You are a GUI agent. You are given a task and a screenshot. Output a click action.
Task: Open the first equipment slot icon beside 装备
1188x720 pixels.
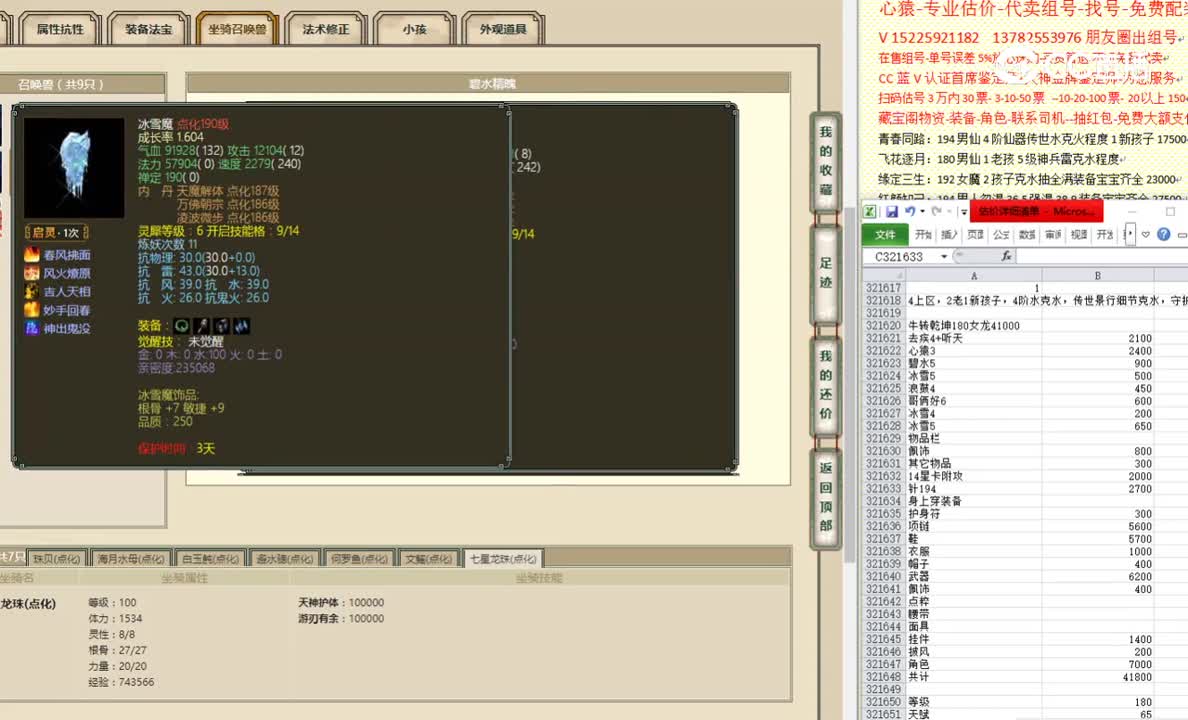click(182, 325)
